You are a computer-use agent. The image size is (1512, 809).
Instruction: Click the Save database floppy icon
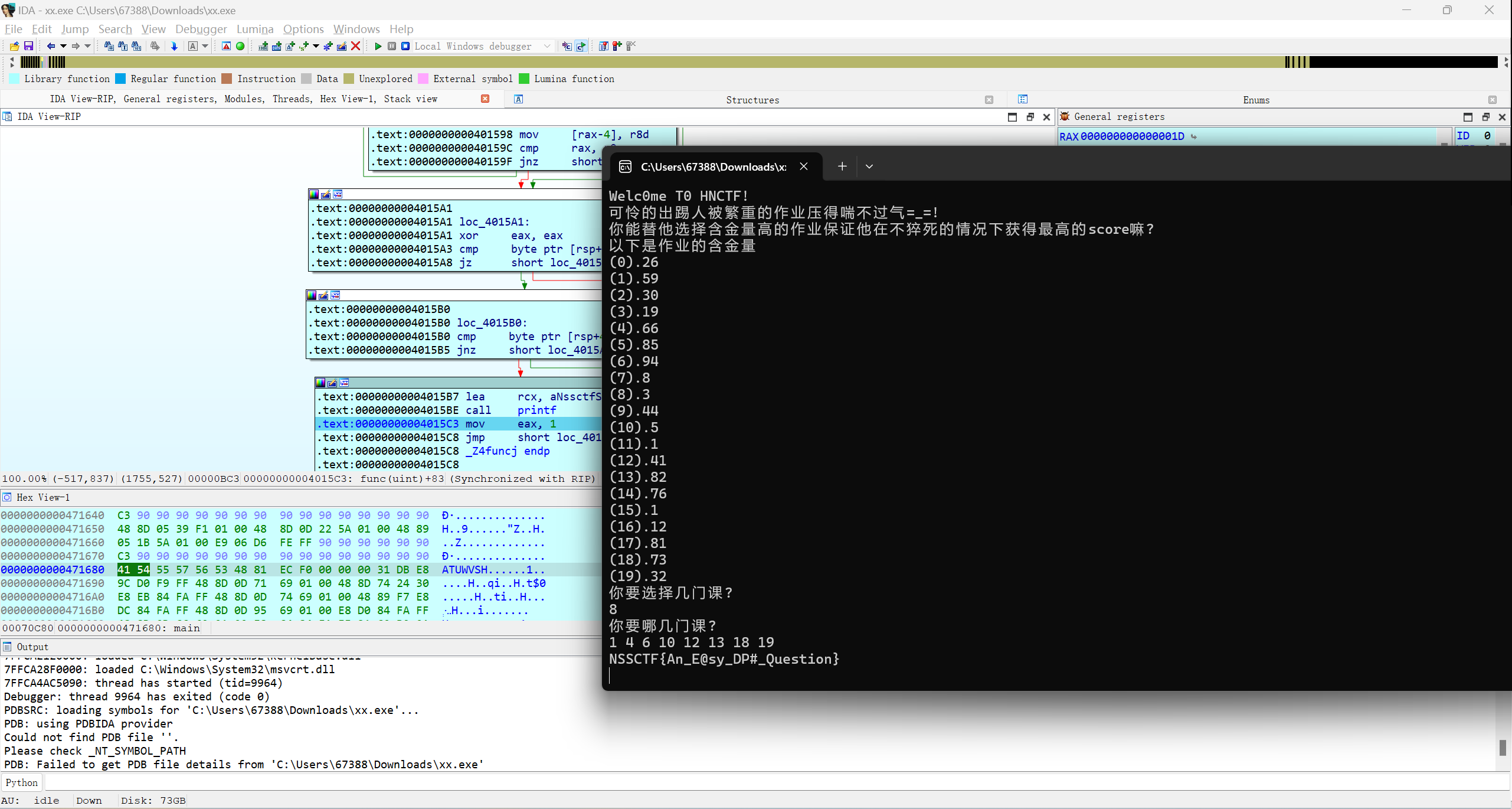(28, 46)
